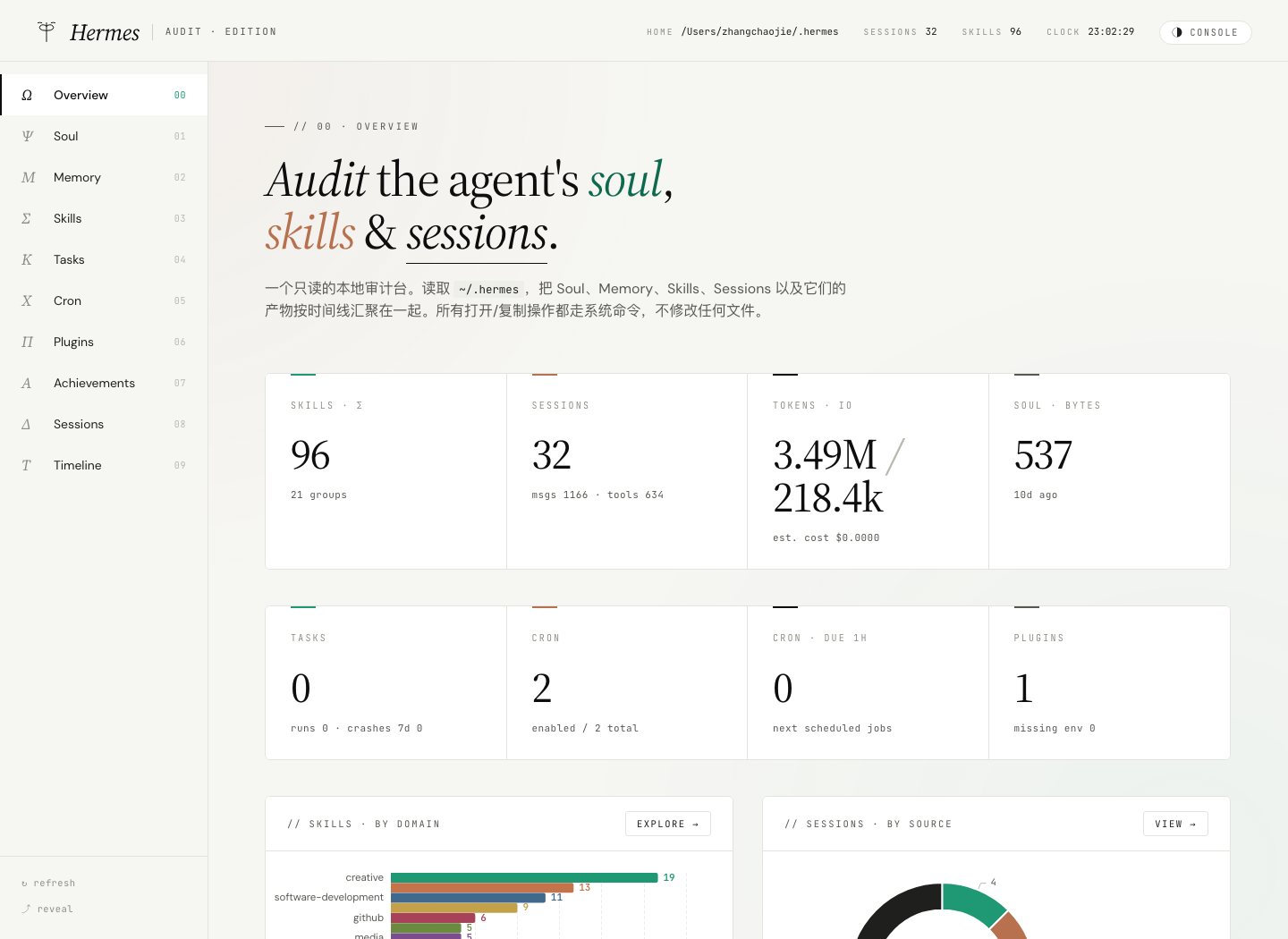Navigate to Cron

point(104,300)
